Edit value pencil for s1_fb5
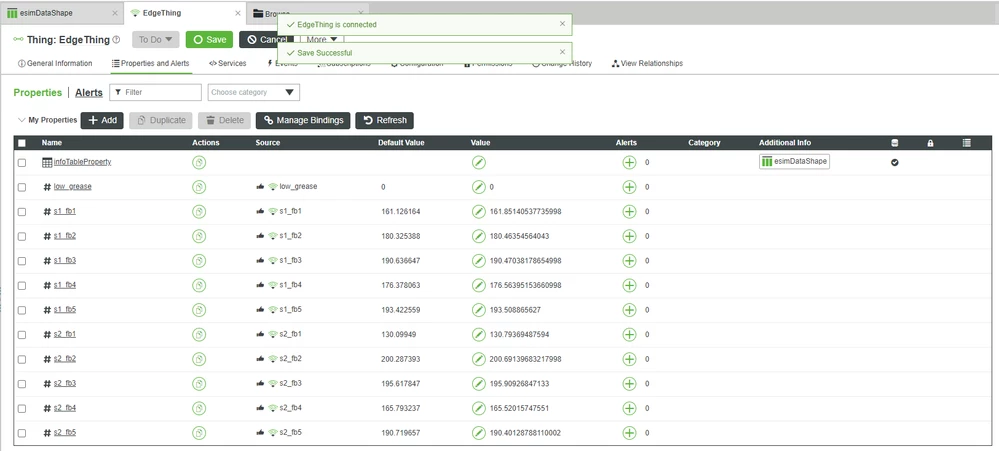Screen dimensions: 999x451 (478, 310)
